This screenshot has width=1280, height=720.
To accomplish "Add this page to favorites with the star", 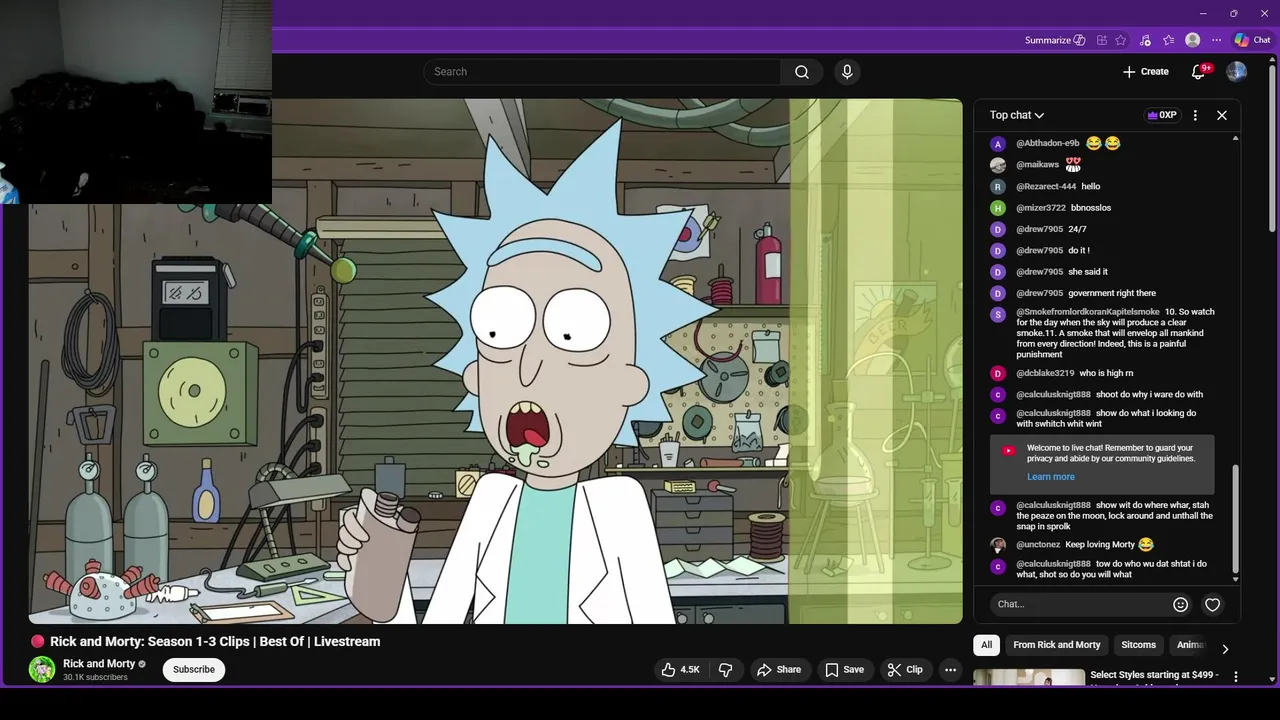I will [x=1121, y=40].
